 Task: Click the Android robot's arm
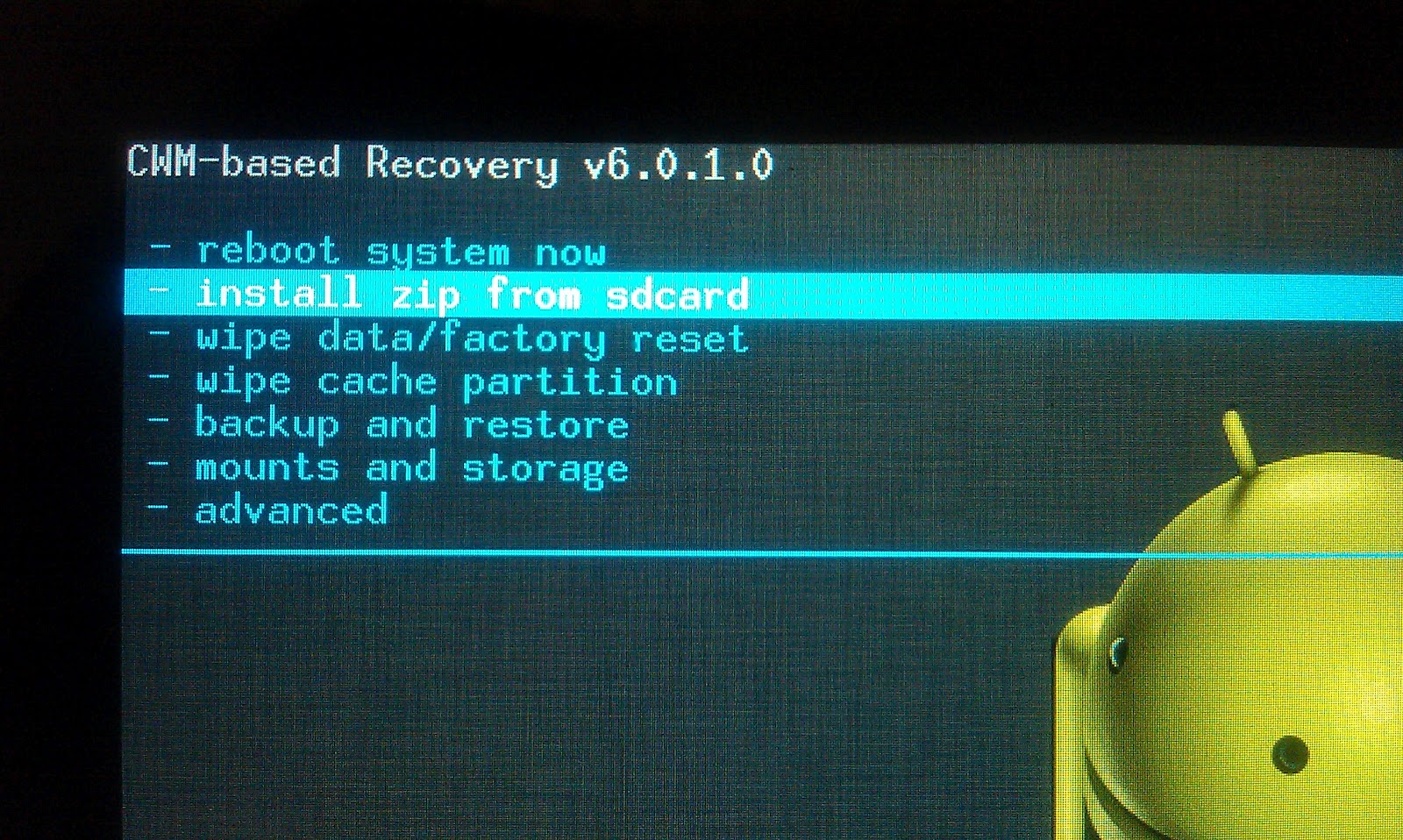click(x=1075, y=719)
